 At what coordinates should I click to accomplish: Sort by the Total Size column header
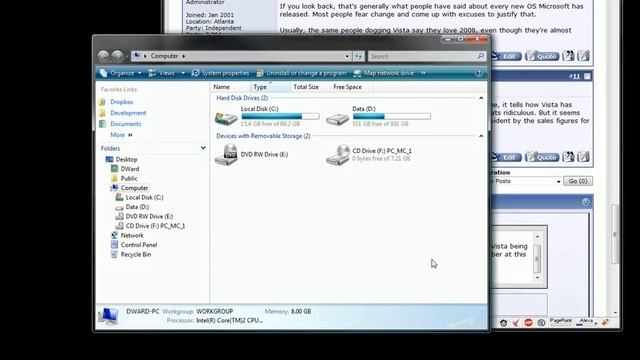(x=310, y=87)
